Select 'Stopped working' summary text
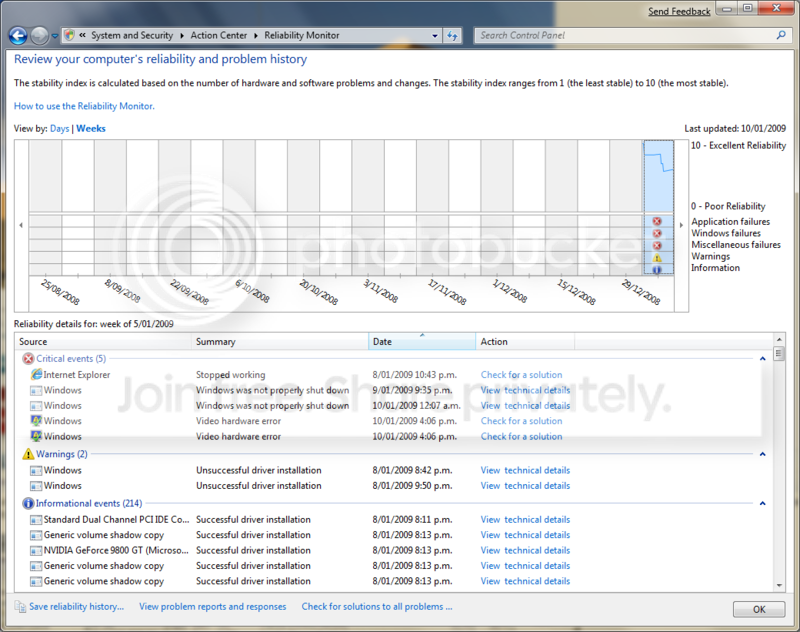 coord(231,374)
